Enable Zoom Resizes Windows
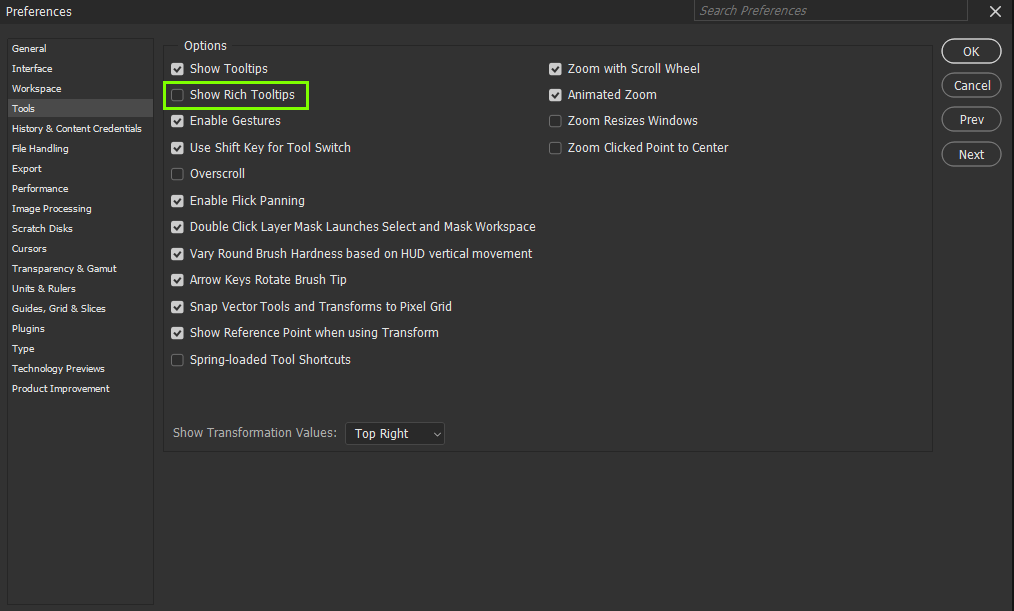 [555, 121]
